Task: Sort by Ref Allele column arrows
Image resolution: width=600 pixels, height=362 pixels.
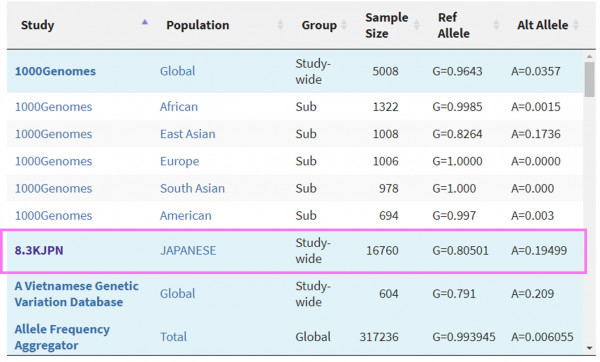Action: 496,25
